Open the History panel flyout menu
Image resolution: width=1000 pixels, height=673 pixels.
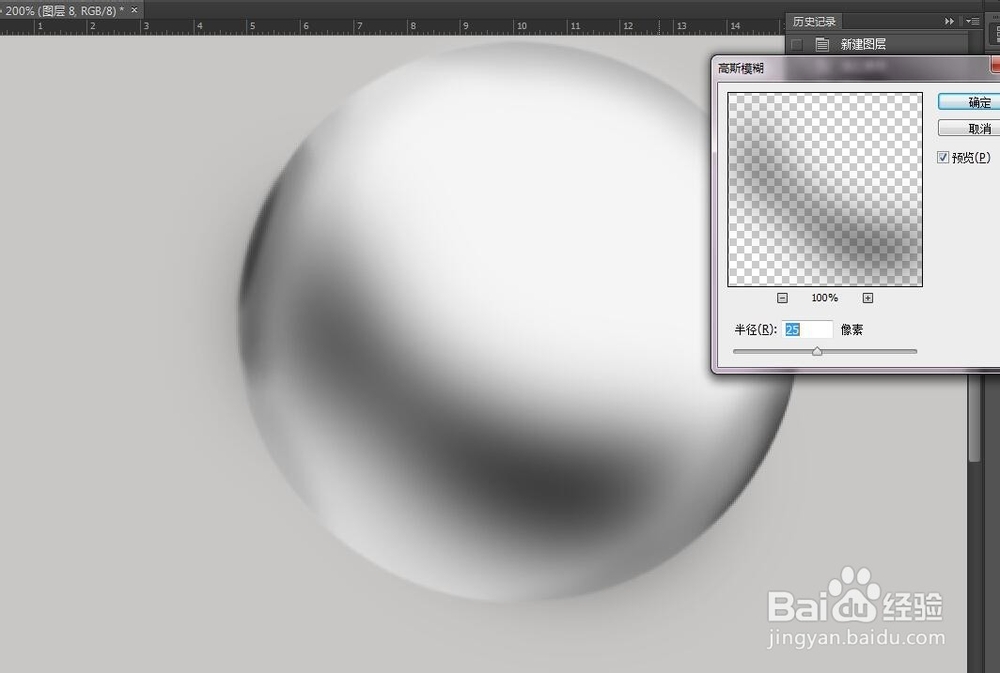point(973,22)
